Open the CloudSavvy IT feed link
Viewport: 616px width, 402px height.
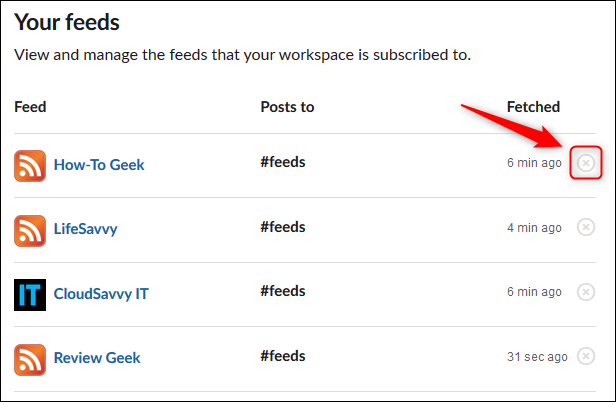pos(101,293)
